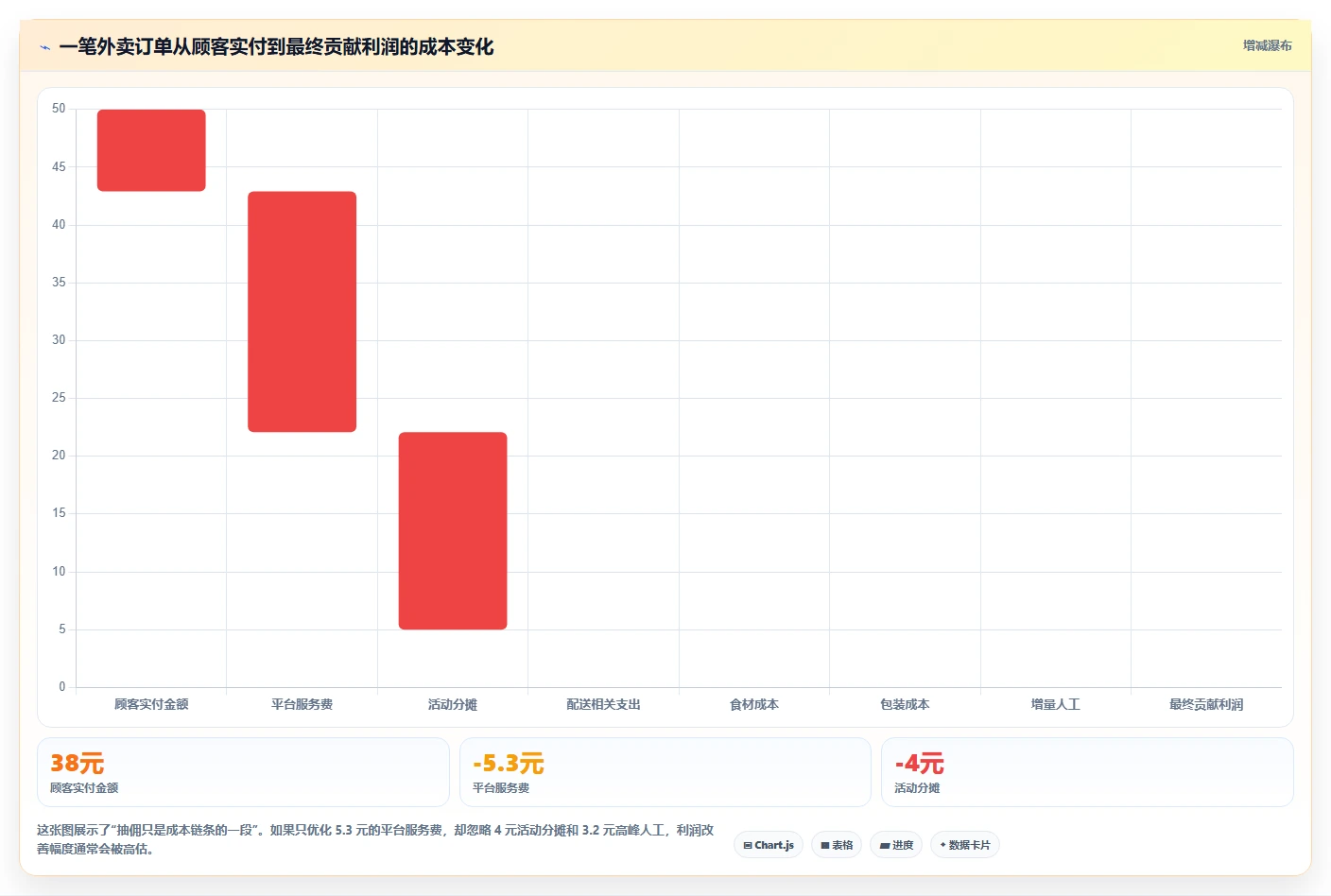Click the y-axis value 0
The image size is (1331, 896).
pyautogui.click(x=62, y=687)
